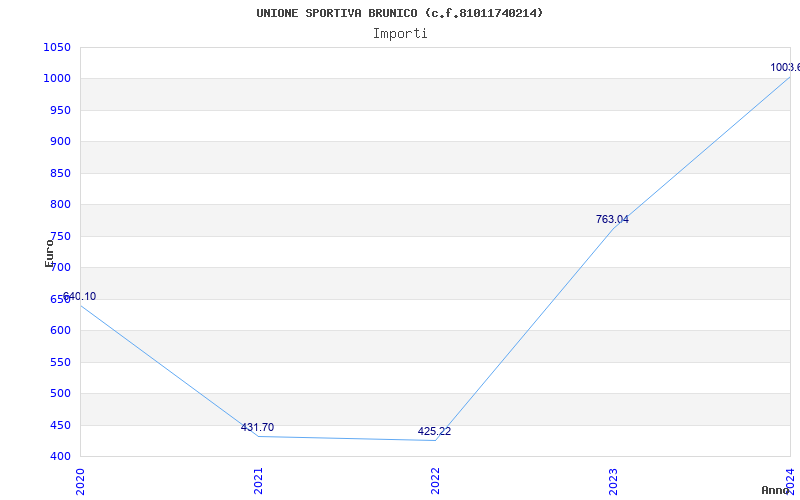Click the 900 y-axis tick label

[60, 142]
